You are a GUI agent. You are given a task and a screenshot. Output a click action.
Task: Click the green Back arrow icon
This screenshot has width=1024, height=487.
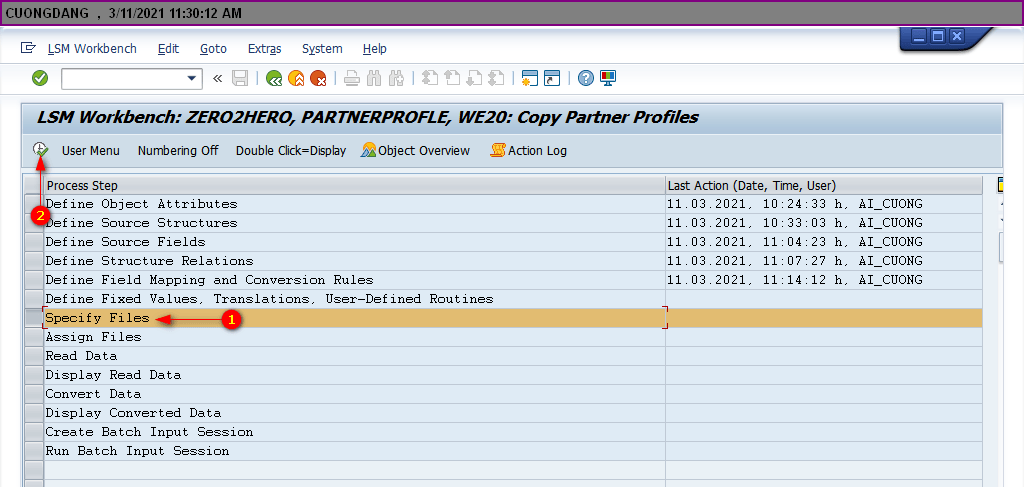274,78
